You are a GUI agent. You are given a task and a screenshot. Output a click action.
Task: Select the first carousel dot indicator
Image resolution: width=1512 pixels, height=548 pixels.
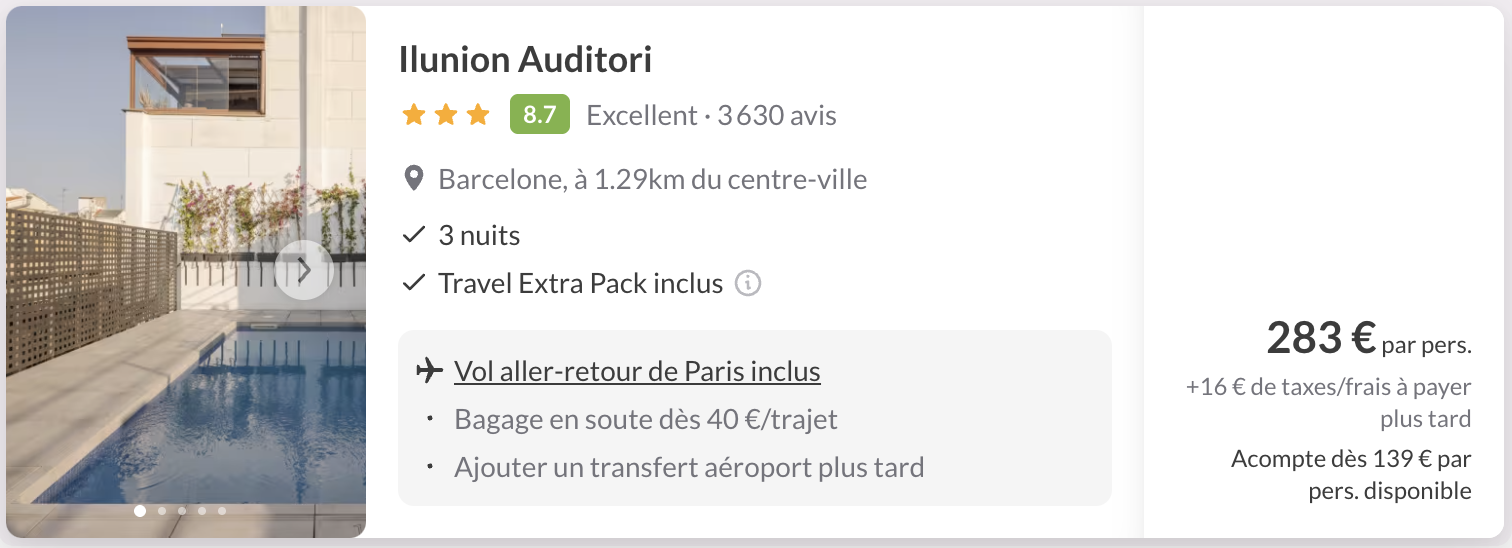pos(140,511)
